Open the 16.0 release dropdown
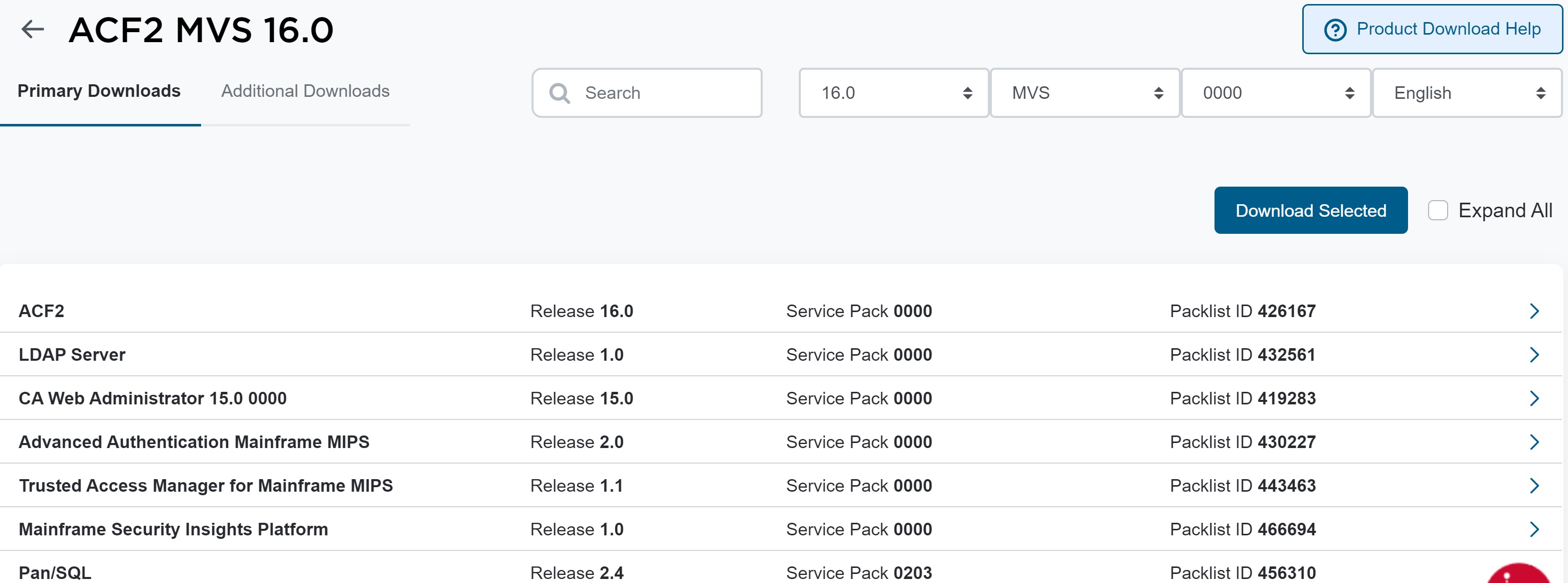This screenshot has width=1568, height=583. click(x=893, y=93)
